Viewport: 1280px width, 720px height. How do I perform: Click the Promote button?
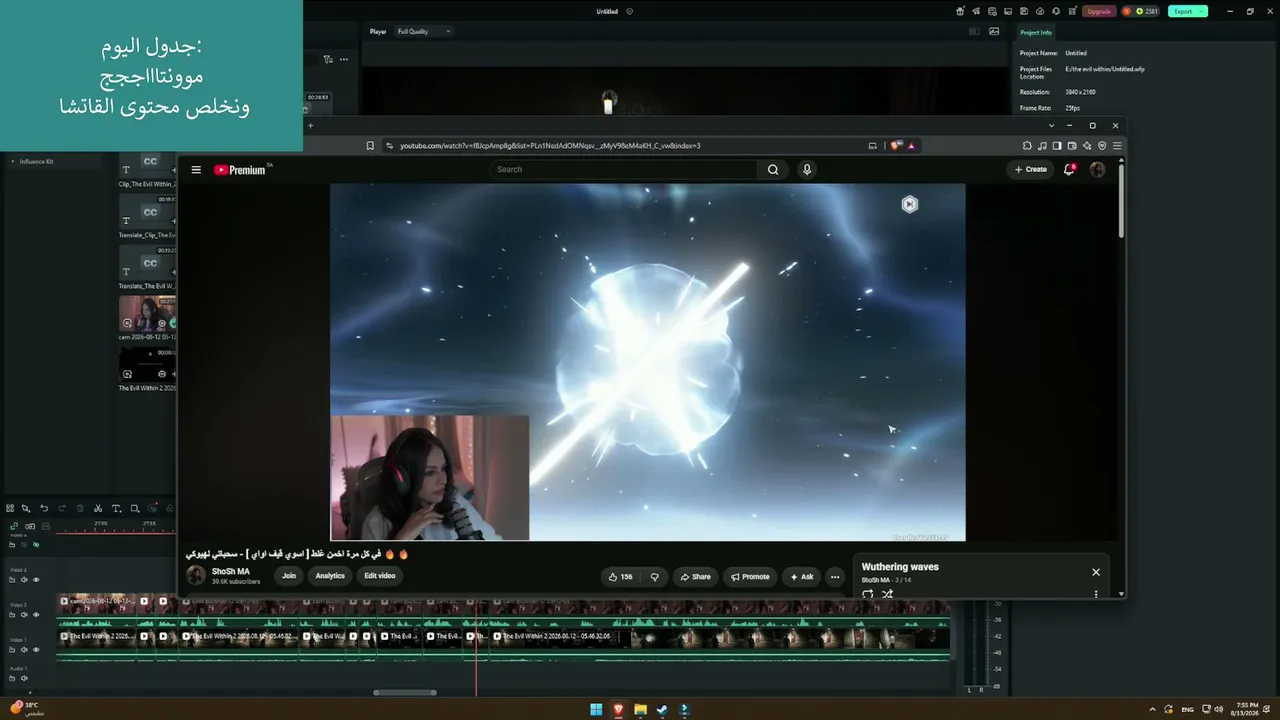(x=750, y=577)
